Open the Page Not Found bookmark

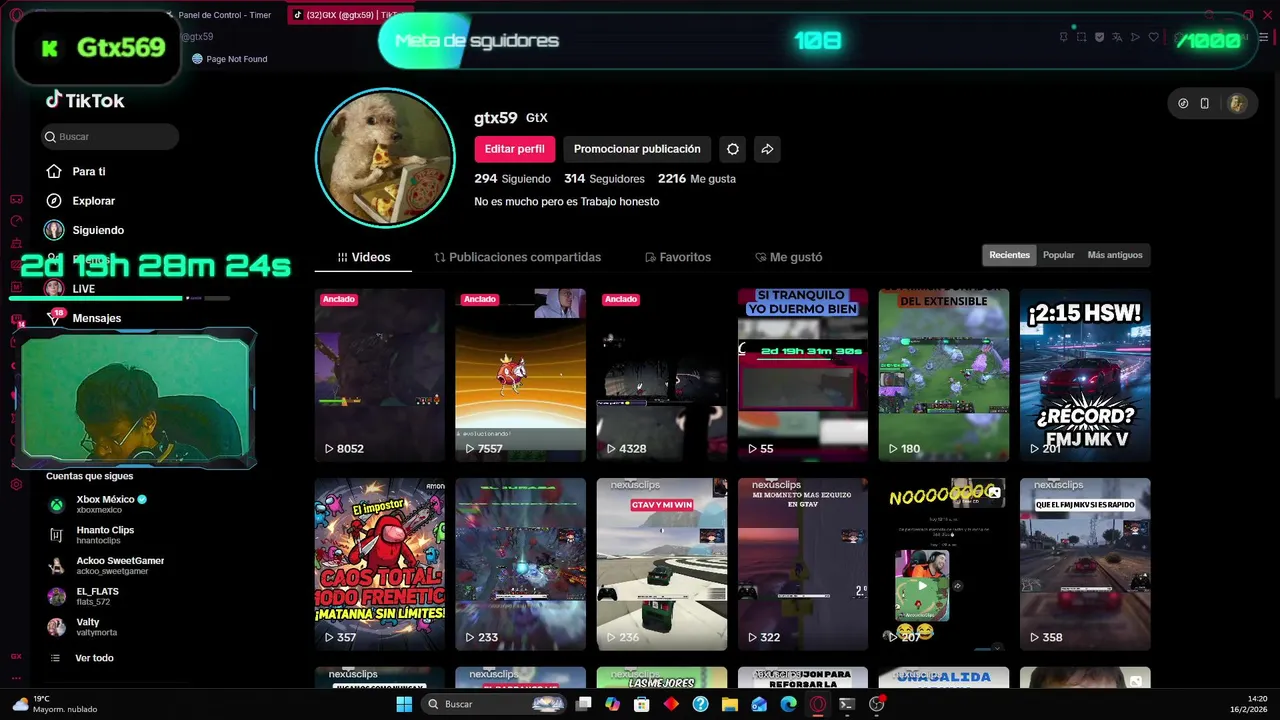[x=229, y=59]
